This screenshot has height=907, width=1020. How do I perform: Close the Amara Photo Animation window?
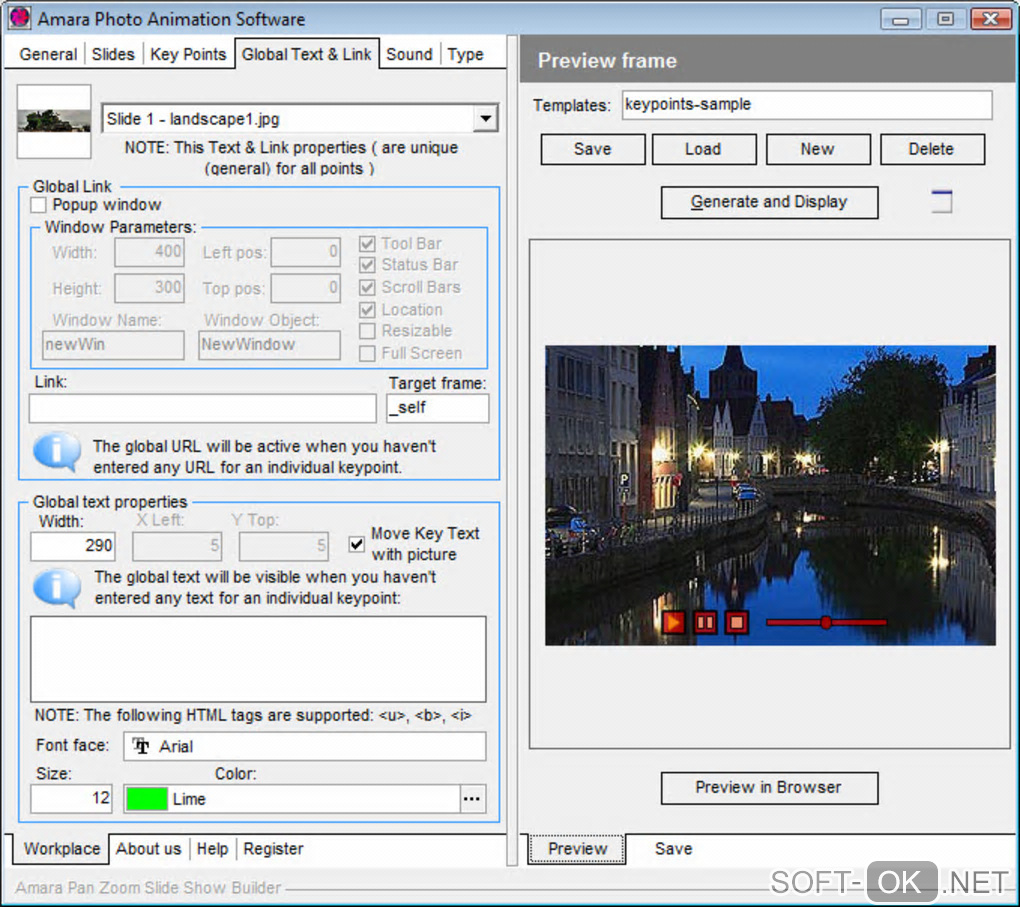click(990, 19)
